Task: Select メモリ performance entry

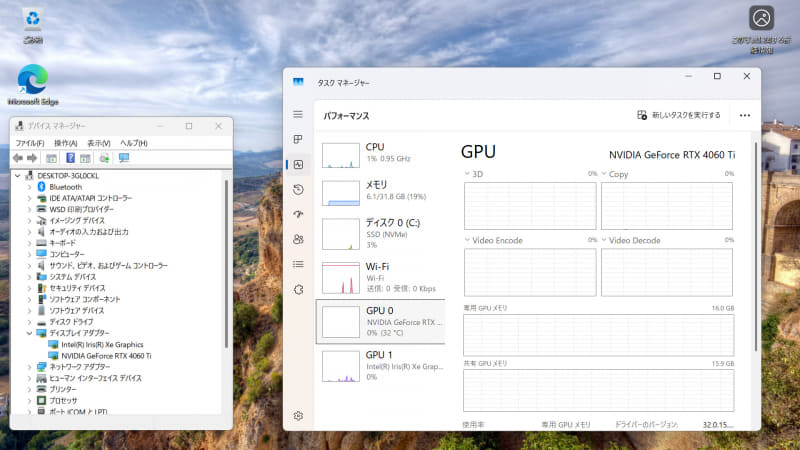Action: tap(381, 192)
